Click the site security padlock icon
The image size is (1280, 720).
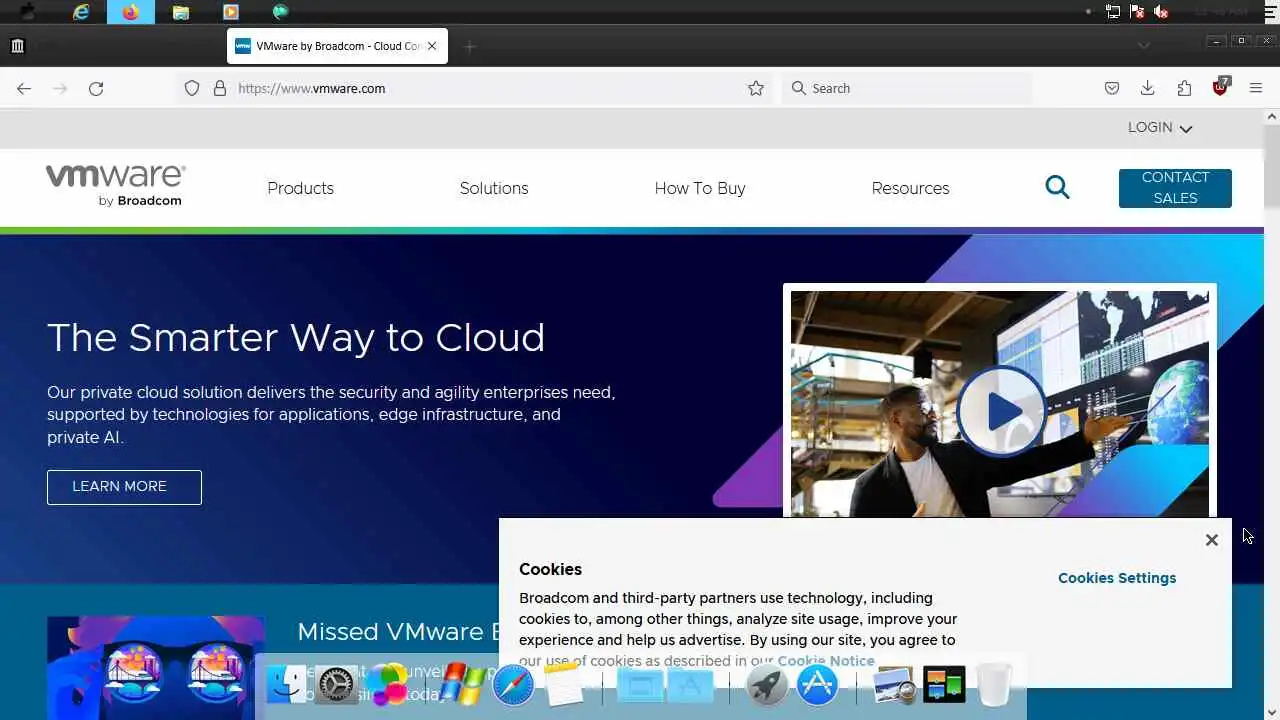coord(220,88)
